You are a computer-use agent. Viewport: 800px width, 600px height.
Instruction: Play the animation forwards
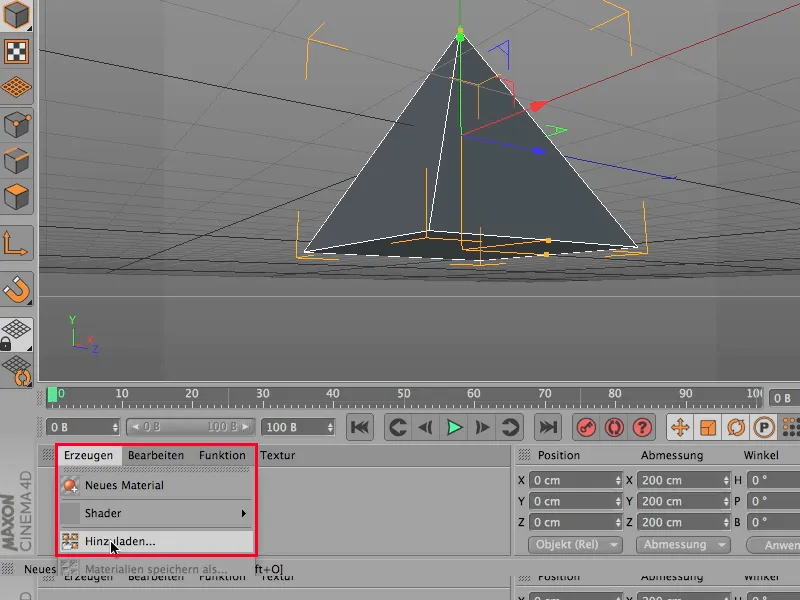click(x=454, y=427)
